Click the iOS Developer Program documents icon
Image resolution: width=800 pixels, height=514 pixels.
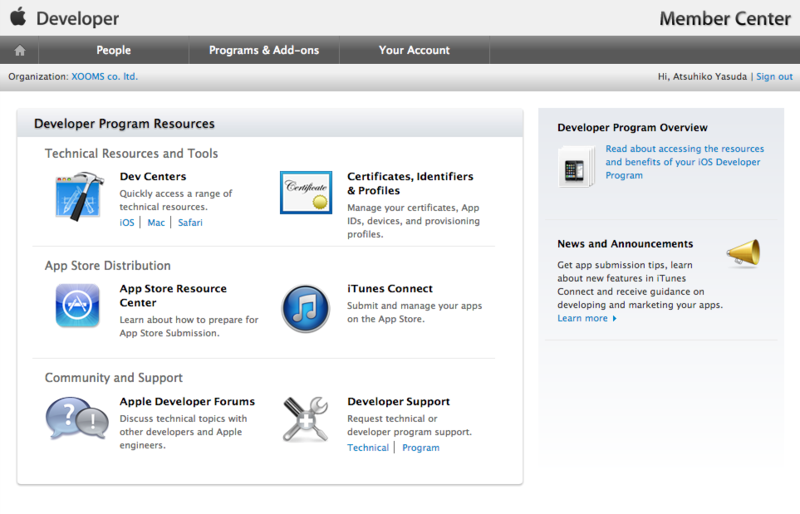(576, 167)
